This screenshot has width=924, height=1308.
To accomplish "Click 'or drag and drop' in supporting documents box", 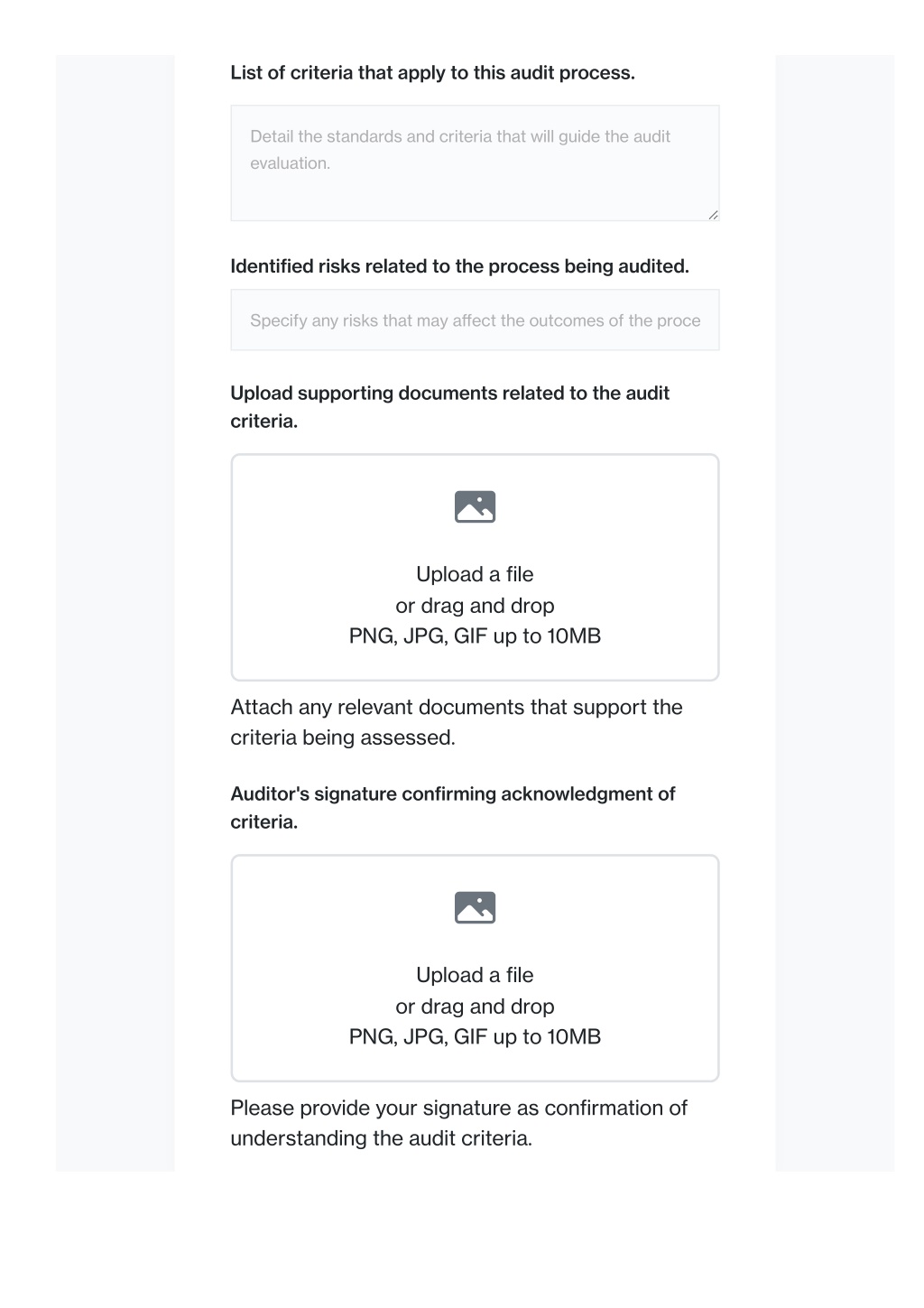I will [475, 606].
